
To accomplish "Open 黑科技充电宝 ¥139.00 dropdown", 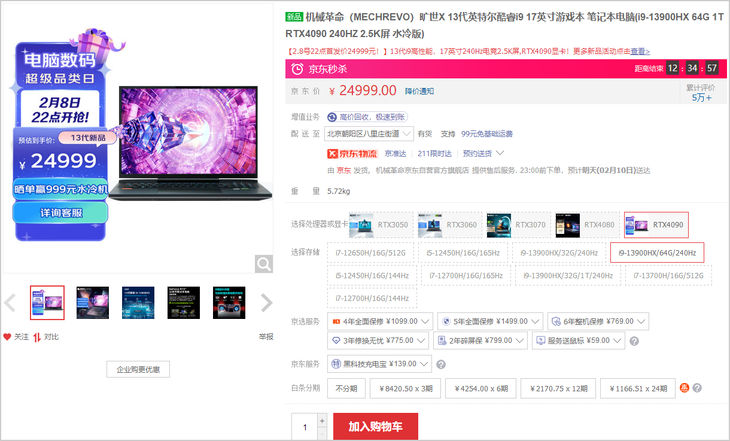I will (379, 364).
